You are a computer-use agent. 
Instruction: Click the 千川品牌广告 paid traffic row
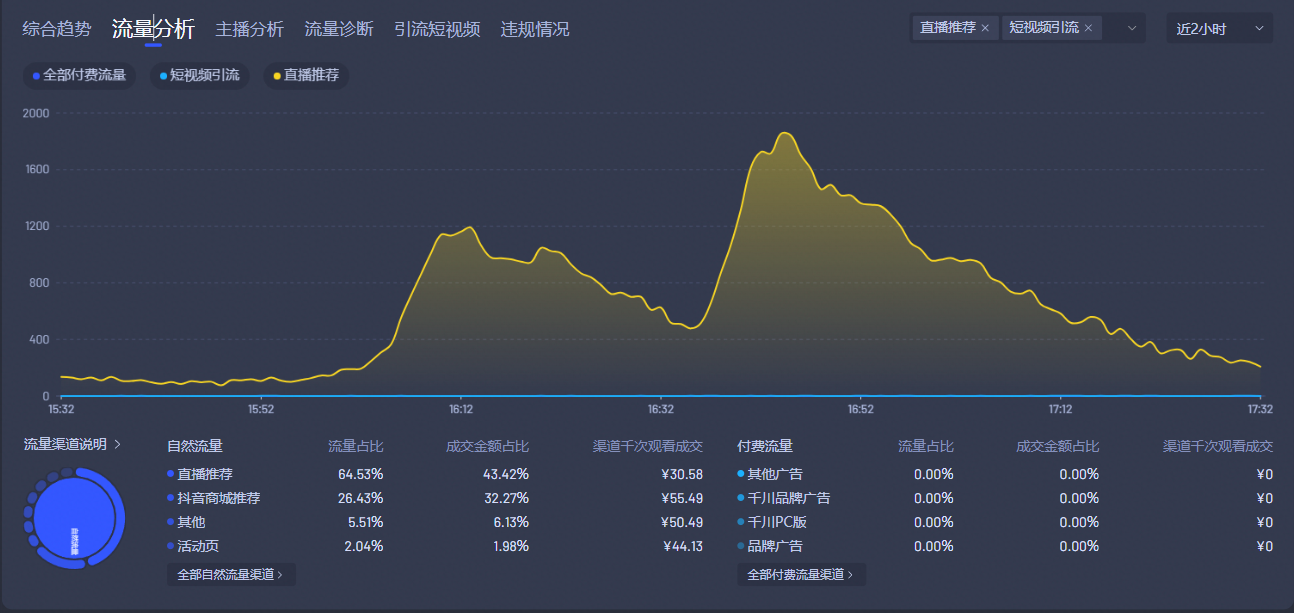click(x=788, y=498)
